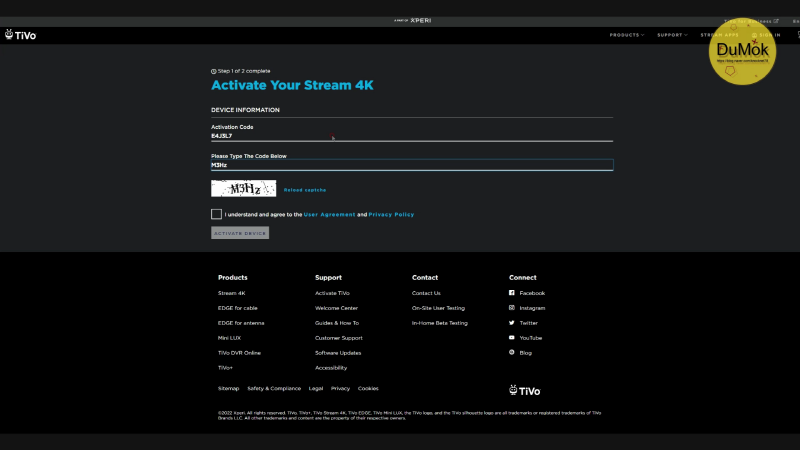The width and height of the screenshot is (800, 450).
Task: Open the TiVo DVR Online footer link
Action: click(x=239, y=353)
